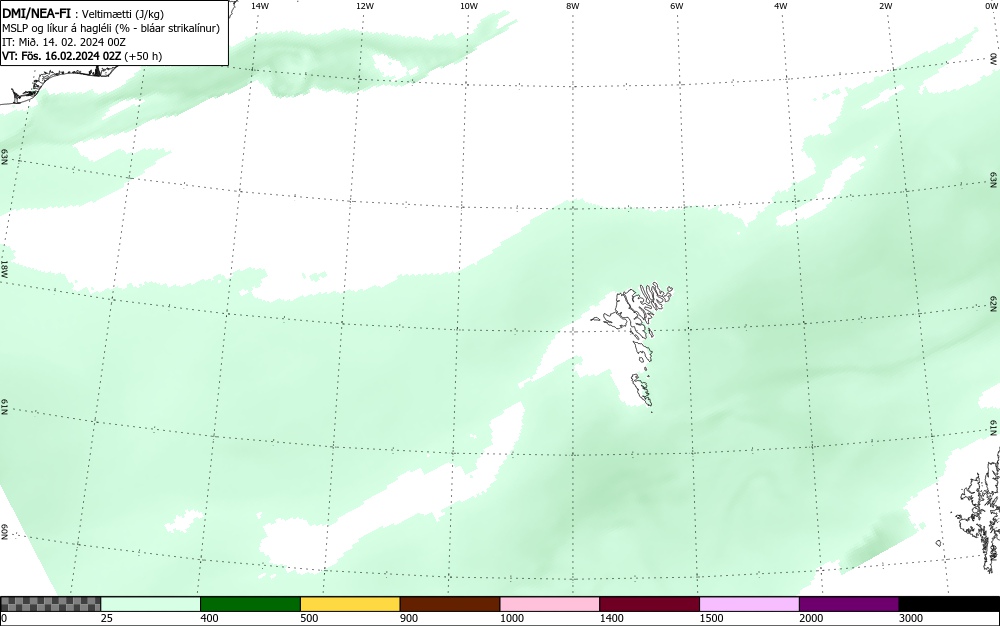Click the '61N' latitude label on right edge
Viewport: 1000px width, 626px height.
tap(994, 428)
